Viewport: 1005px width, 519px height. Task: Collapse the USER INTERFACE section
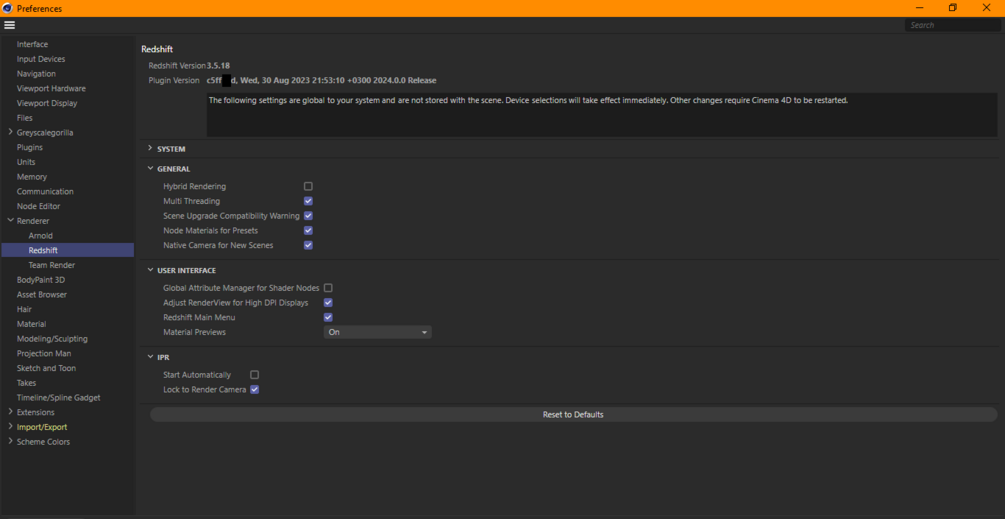click(150, 270)
